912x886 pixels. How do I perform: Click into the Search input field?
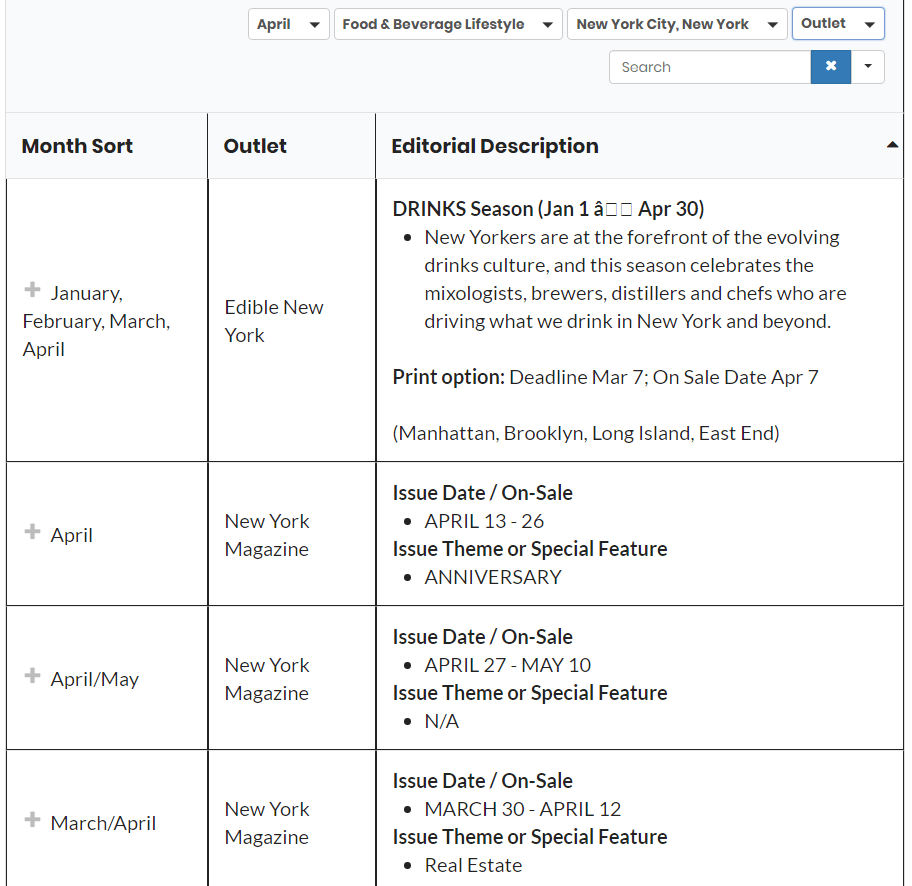(x=710, y=67)
